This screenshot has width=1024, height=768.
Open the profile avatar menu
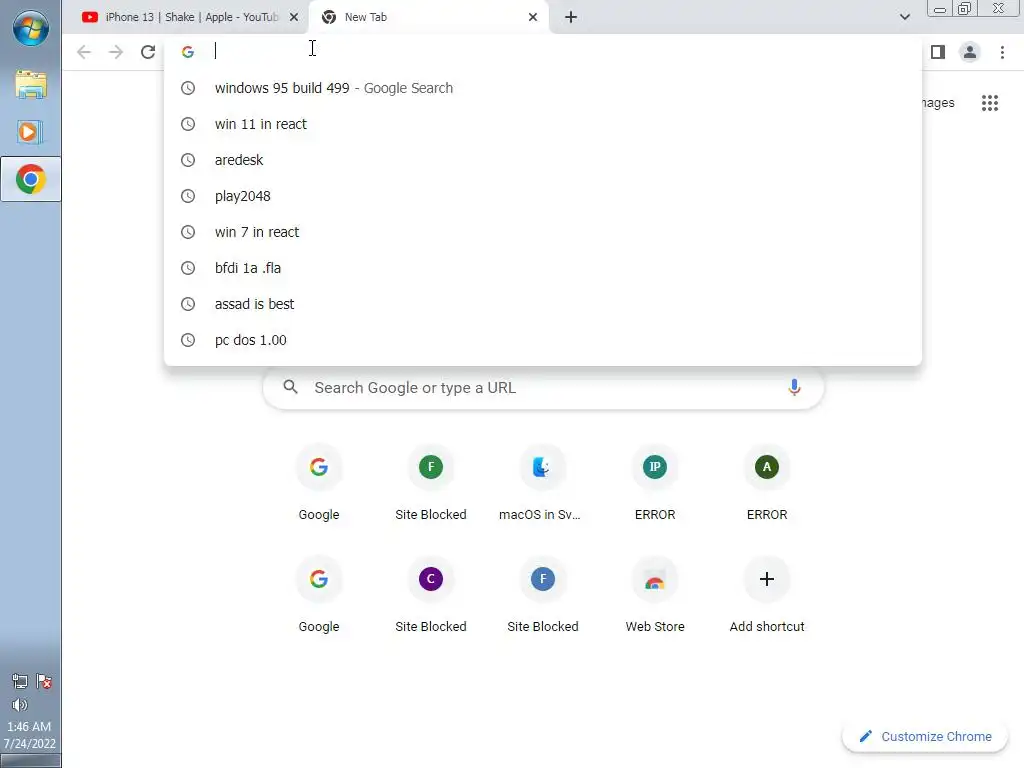point(970,52)
